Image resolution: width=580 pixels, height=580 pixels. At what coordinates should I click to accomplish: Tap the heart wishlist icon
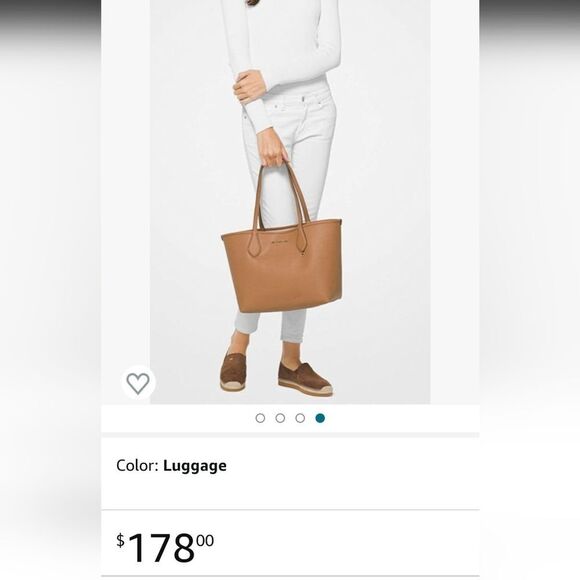(138, 383)
